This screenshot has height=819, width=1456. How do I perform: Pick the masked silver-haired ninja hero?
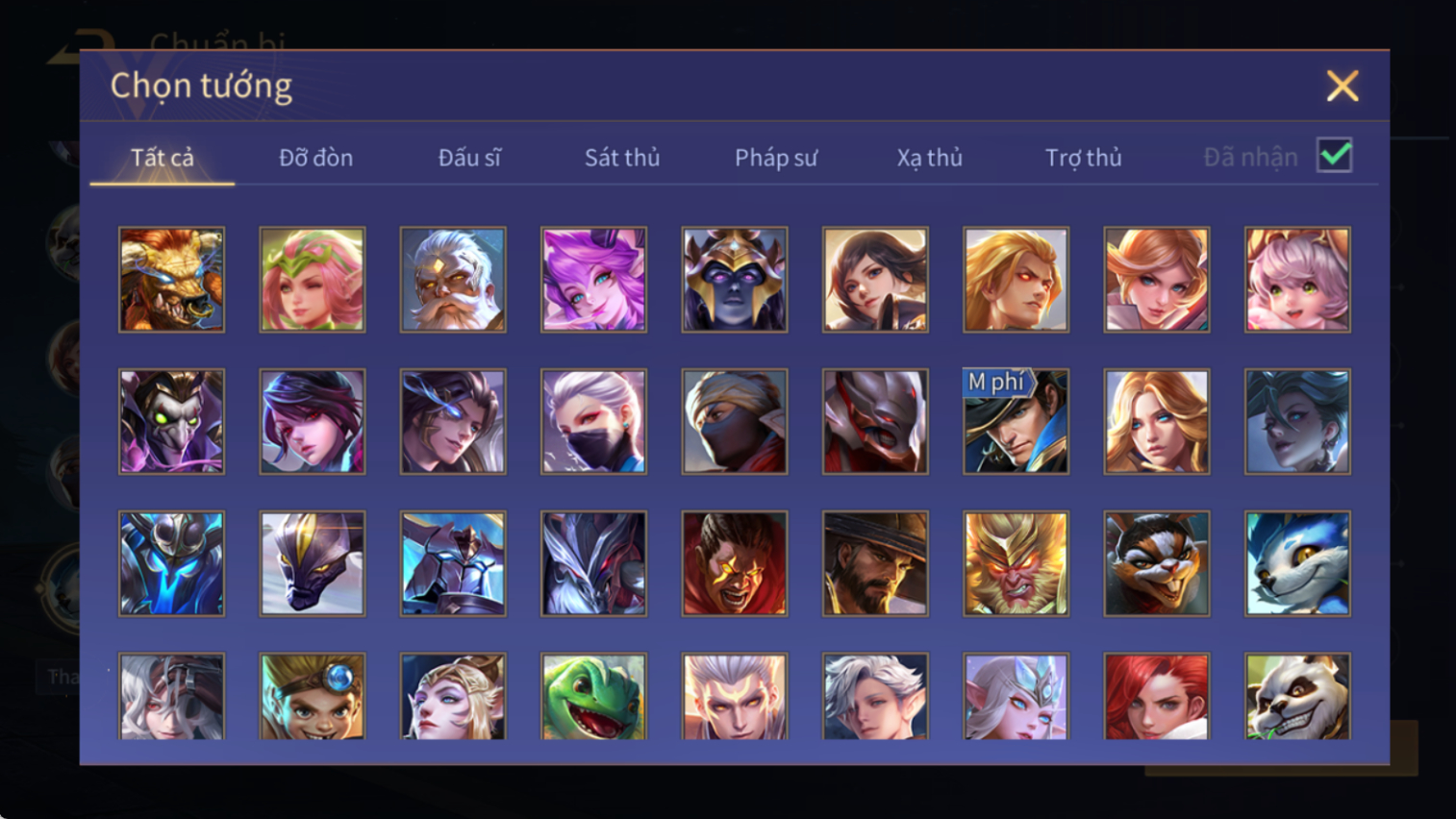click(593, 422)
